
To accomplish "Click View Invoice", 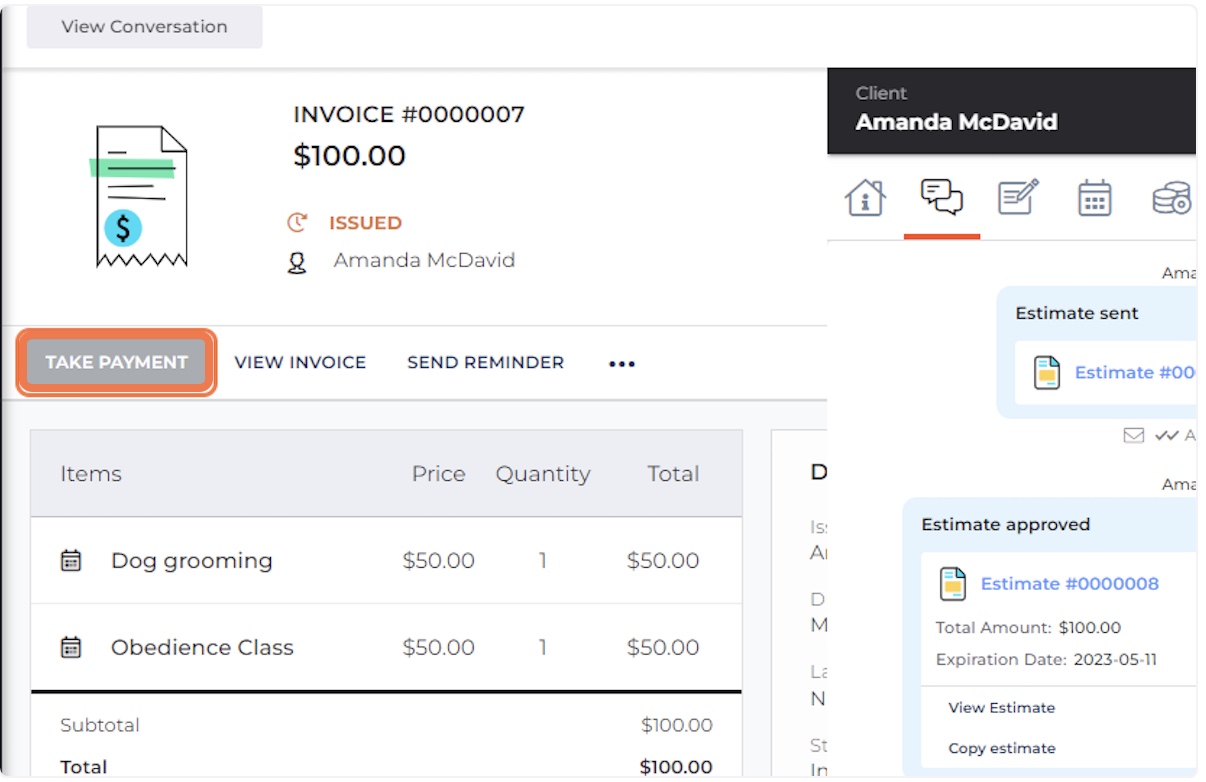I will (x=300, y=362).
